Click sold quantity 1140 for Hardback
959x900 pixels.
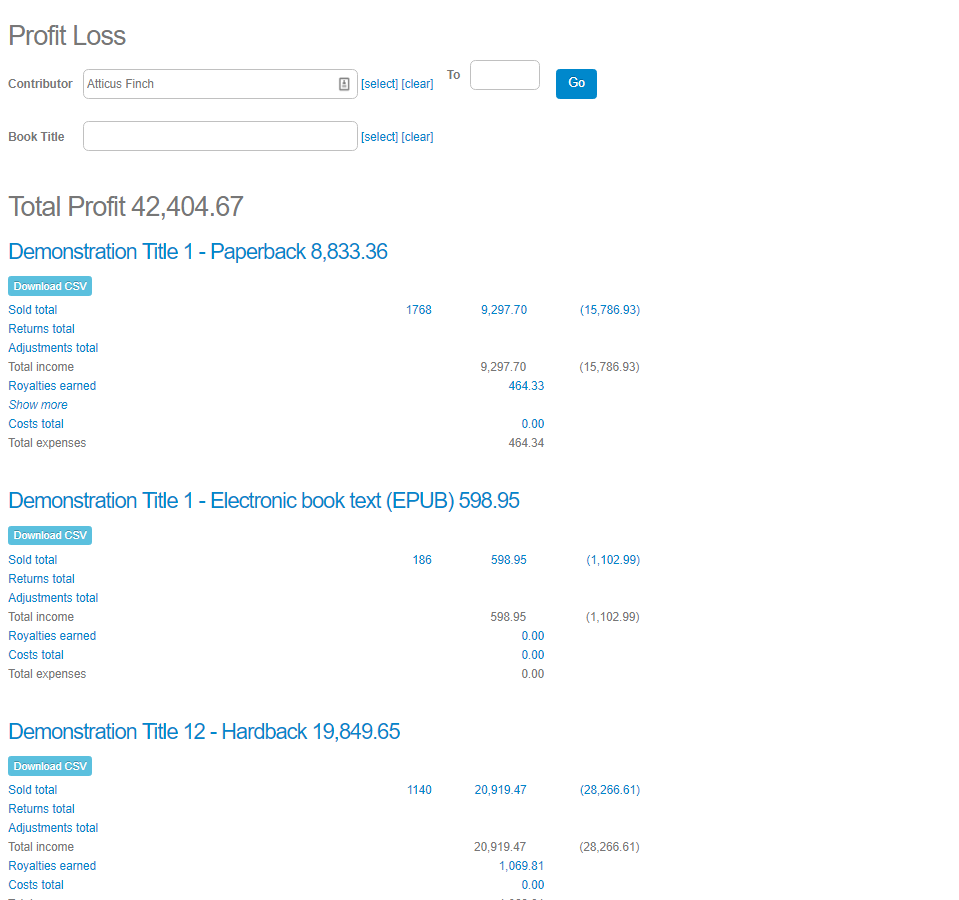[419, 790]
